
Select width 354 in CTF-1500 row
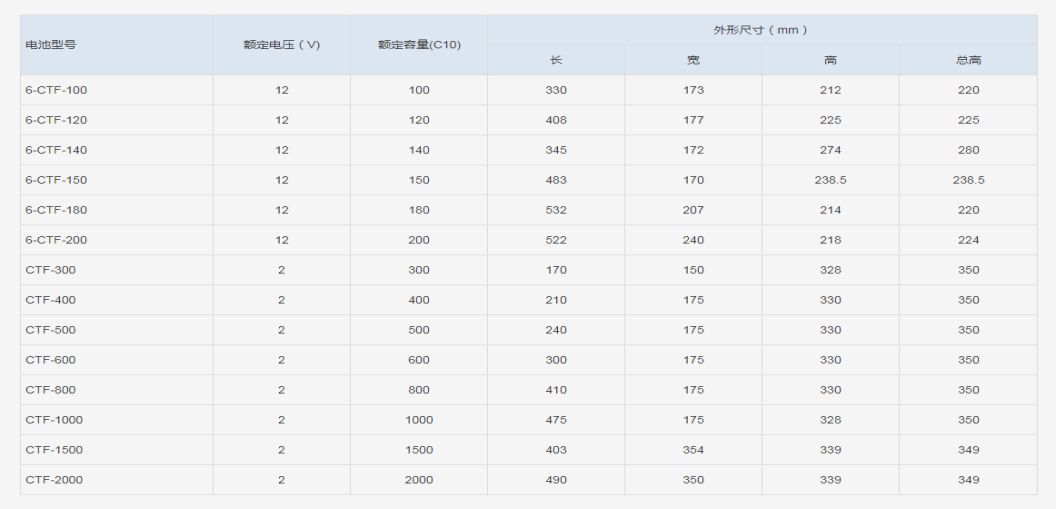(x=693, y=450)
